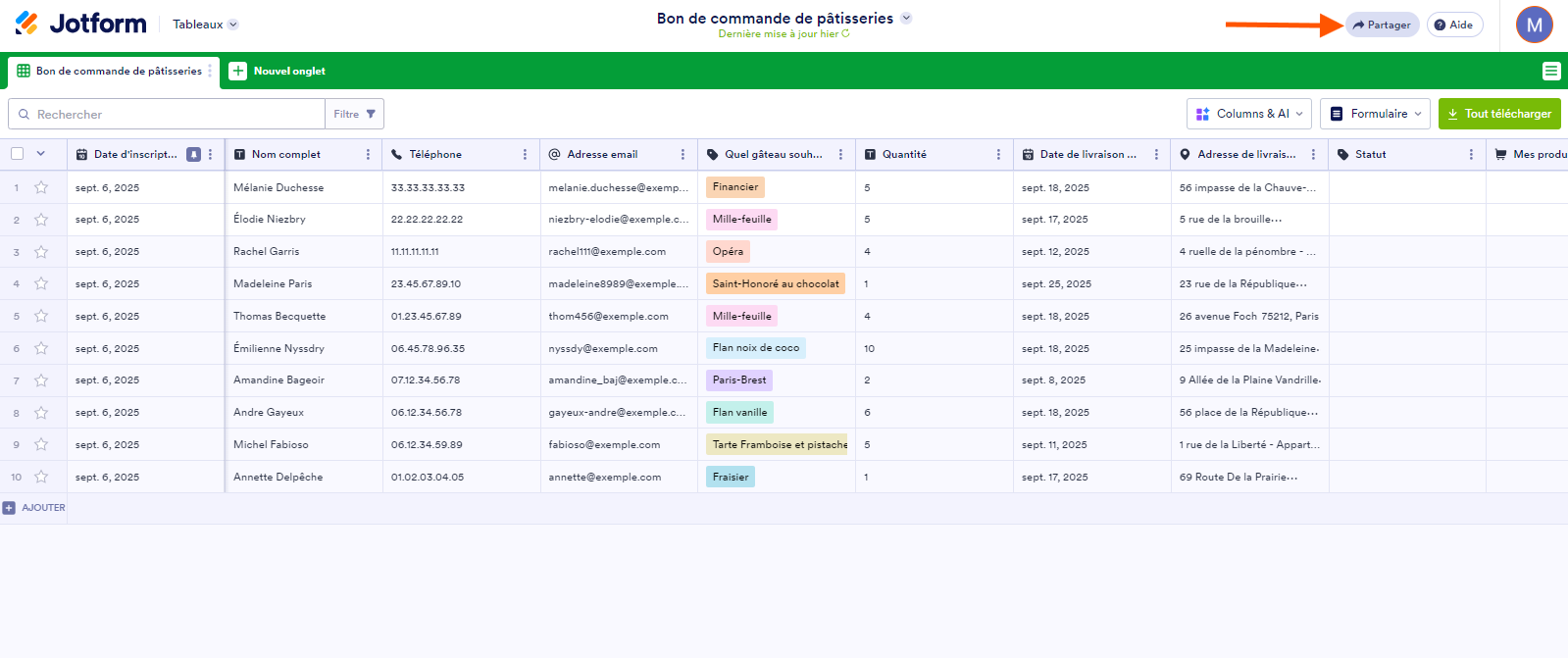Image resolution: width=1568 pixels, height=658 pixels.
Task: Mark Thomas Becquette row as favorite
Action: coord(41,316)
